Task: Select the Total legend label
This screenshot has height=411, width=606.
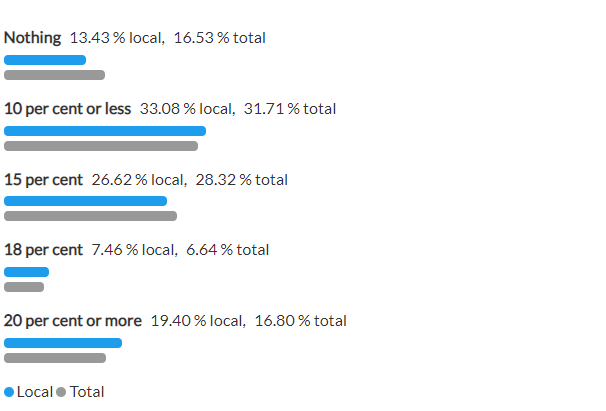Action: 87,392
